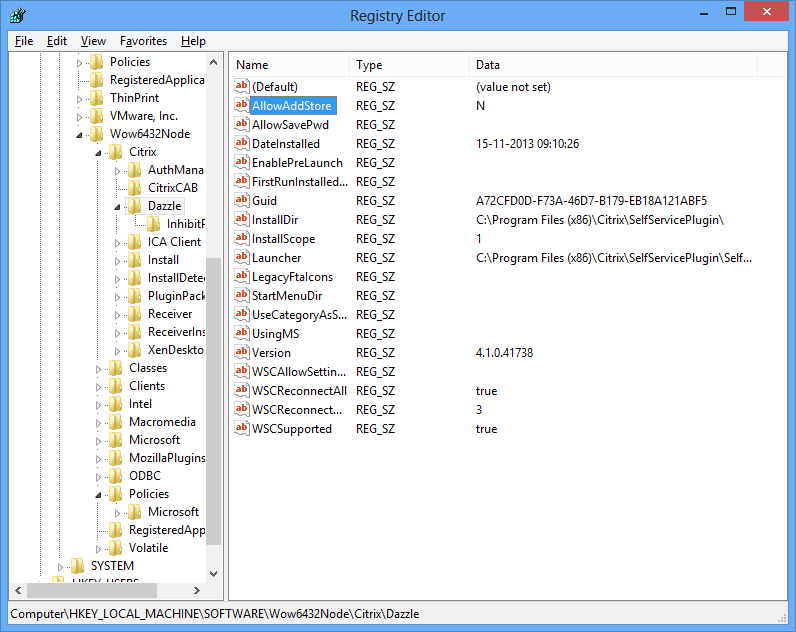Sort values by Name column header
This screenshot has width=796, height=632.
[289, 64]
